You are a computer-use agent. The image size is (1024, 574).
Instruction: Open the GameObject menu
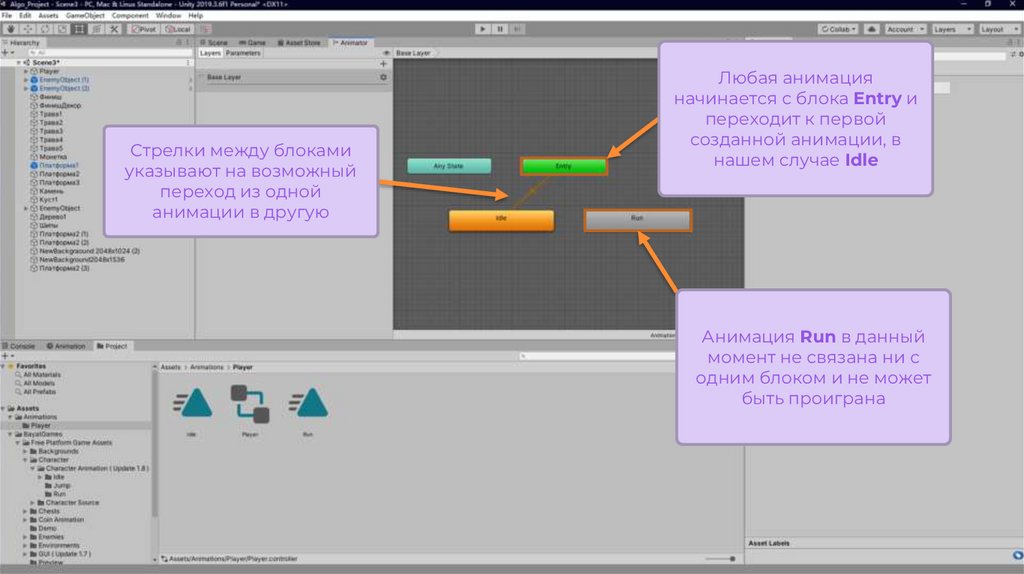(x=85, y=16)
